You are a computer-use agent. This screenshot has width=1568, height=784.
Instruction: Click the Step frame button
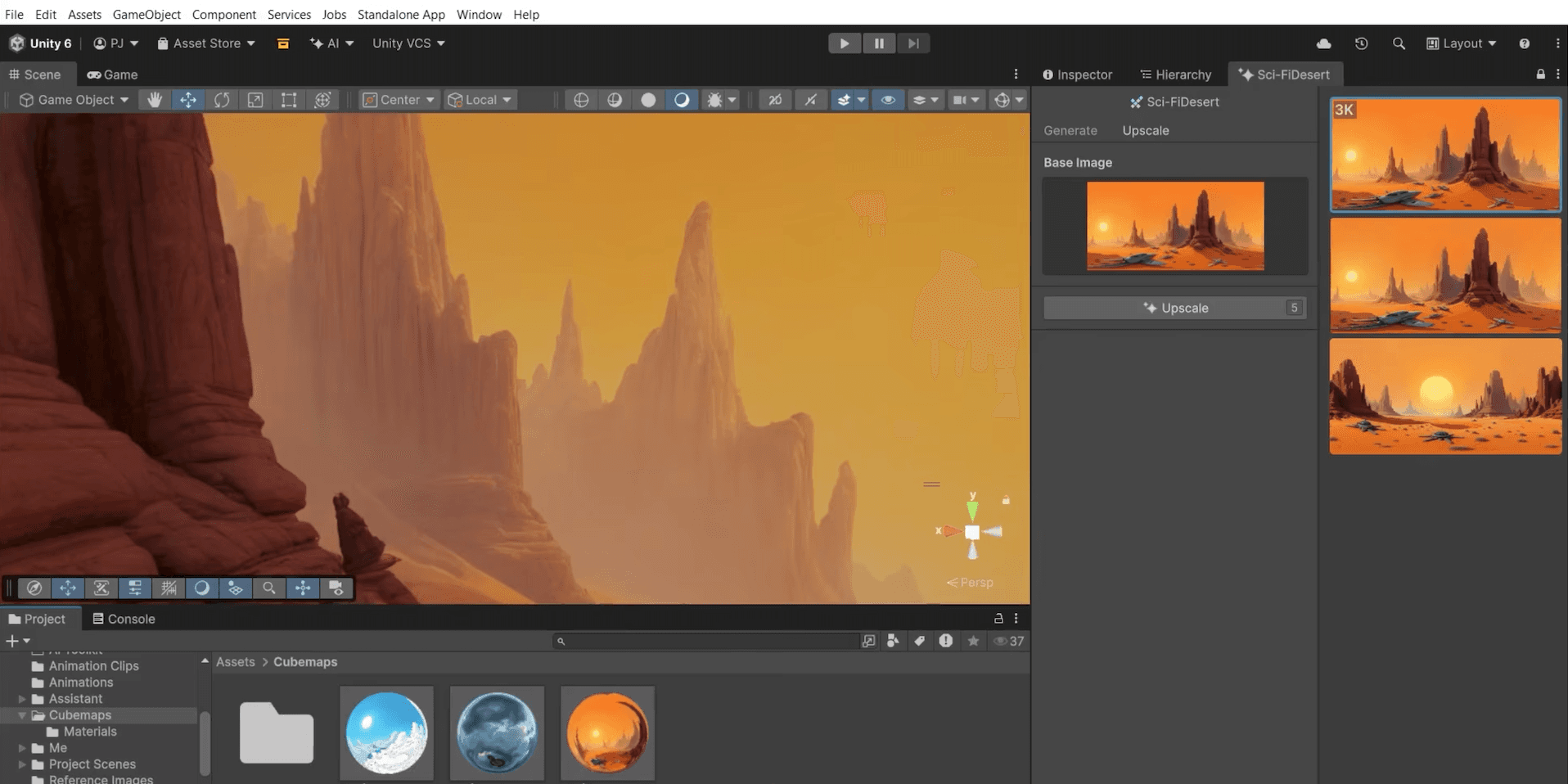(x=913, y=43)
